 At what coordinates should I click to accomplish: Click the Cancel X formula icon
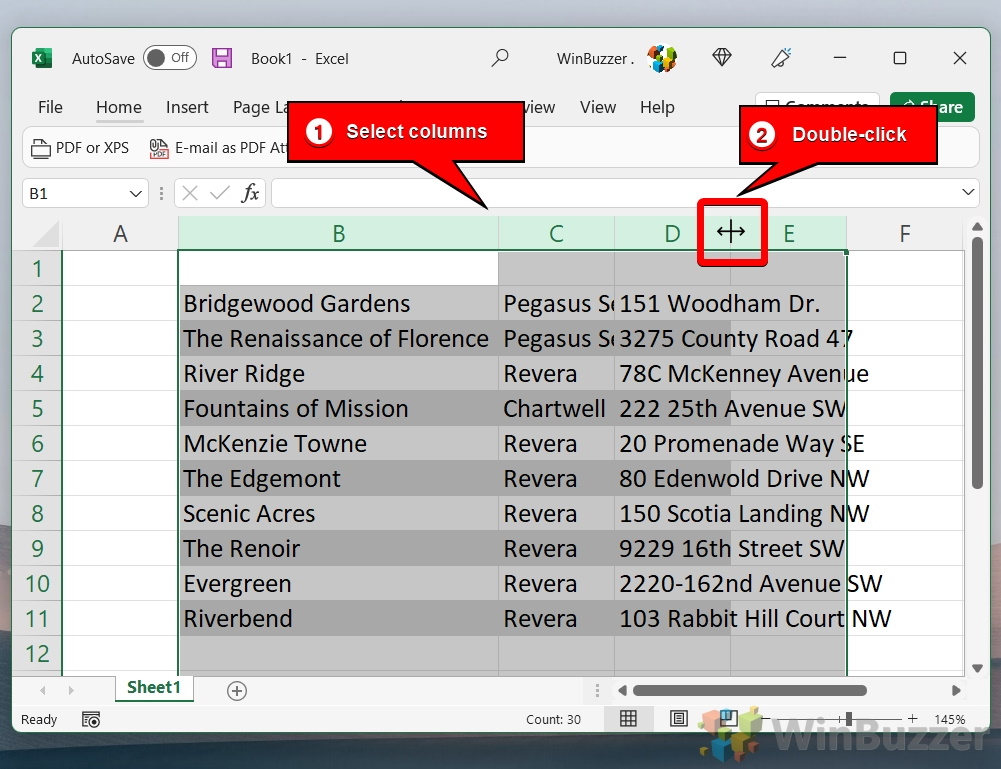tap(190, 193)
